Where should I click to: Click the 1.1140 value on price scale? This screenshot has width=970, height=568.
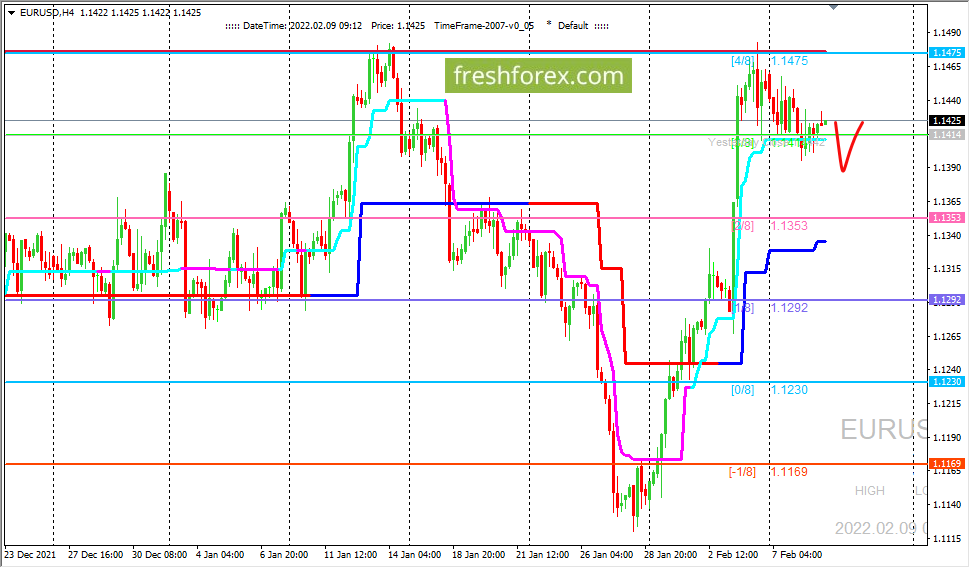point(946,505)
